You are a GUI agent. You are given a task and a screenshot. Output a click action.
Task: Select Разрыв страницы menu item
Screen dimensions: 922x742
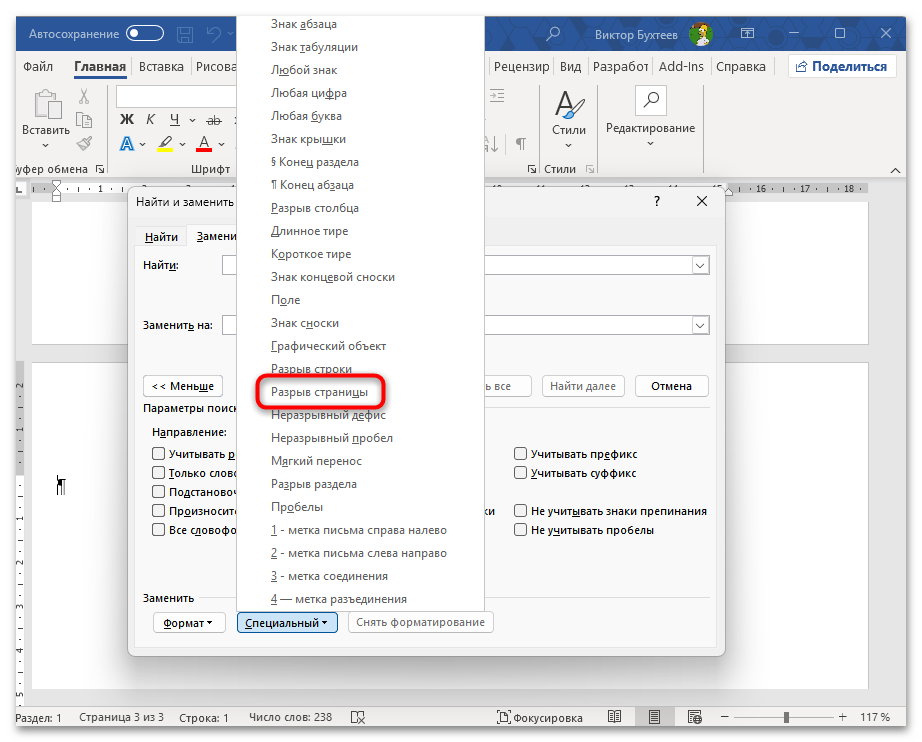click(360, 392)
